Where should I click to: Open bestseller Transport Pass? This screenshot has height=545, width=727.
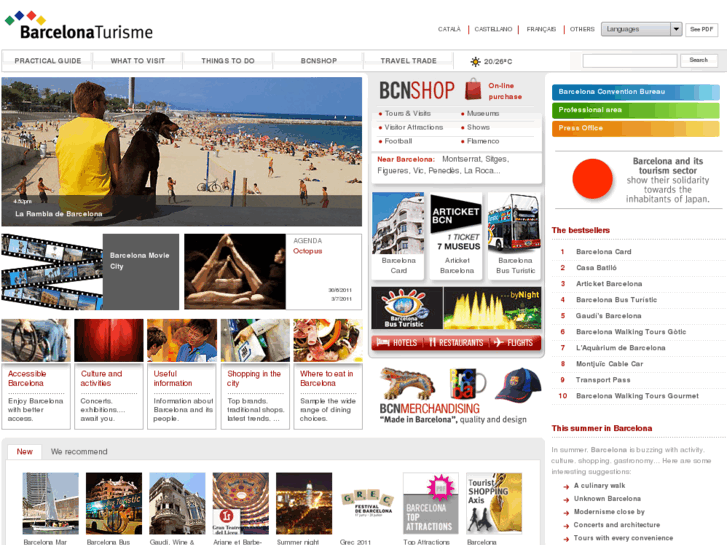pos(603,380)
